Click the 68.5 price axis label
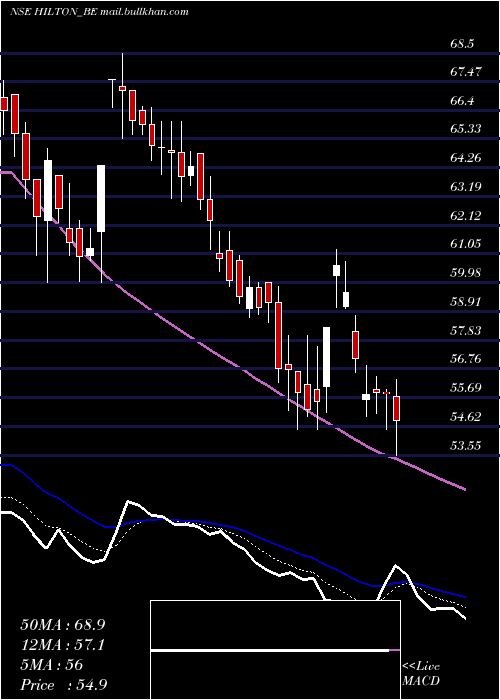 462,44
